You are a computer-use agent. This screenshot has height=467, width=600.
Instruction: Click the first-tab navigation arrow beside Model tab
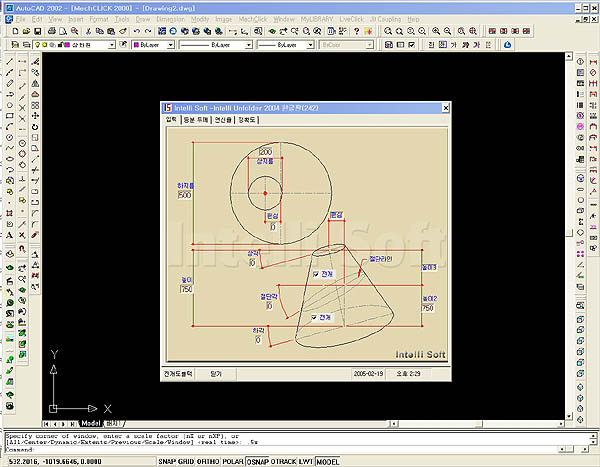point(46,424)
